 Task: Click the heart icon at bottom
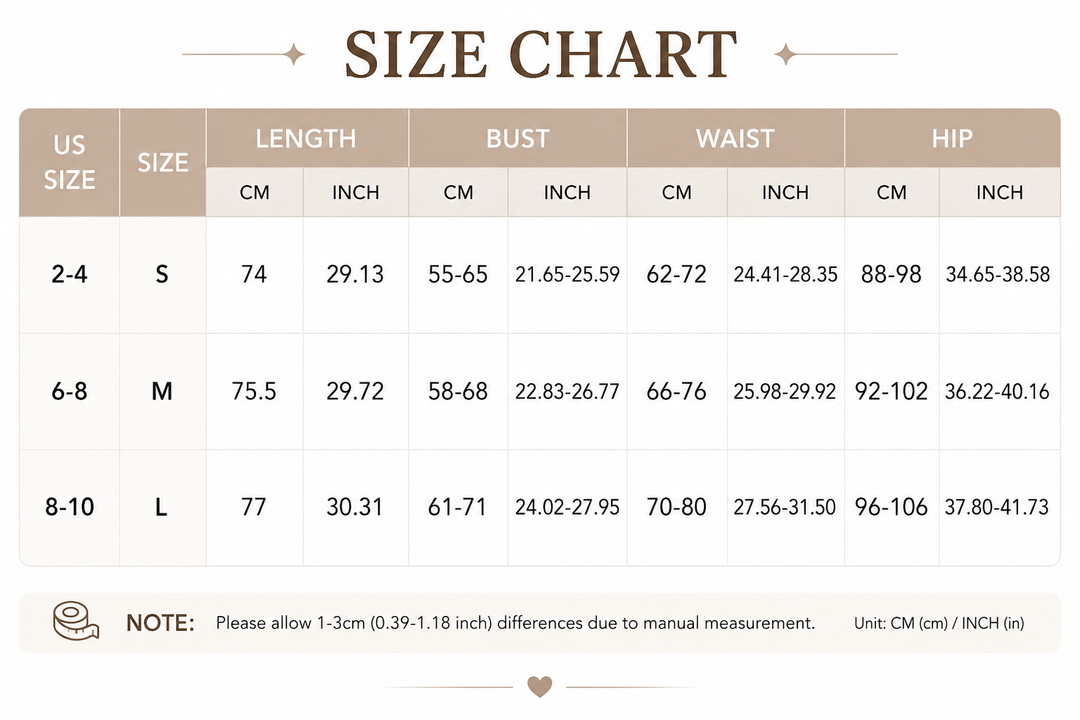click(x=539, y=686)
